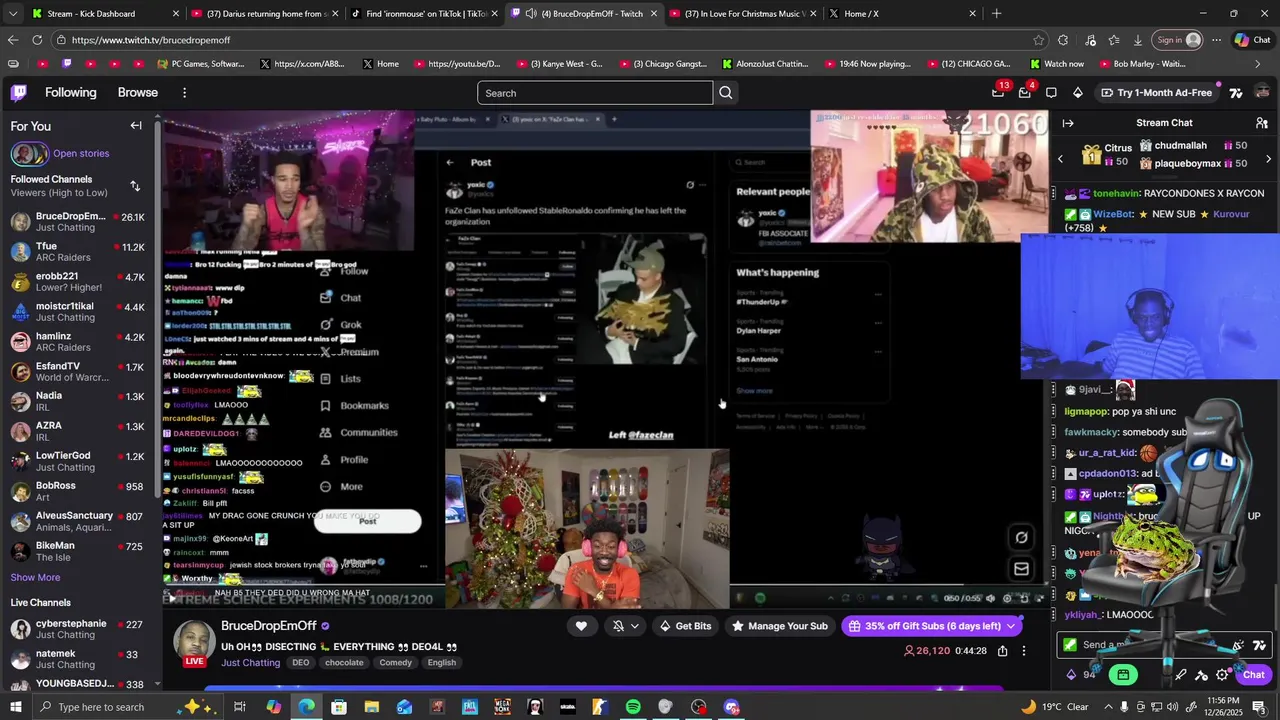Expand Show More followed channels
This screenshot has width=1280, height=720.
35,577
